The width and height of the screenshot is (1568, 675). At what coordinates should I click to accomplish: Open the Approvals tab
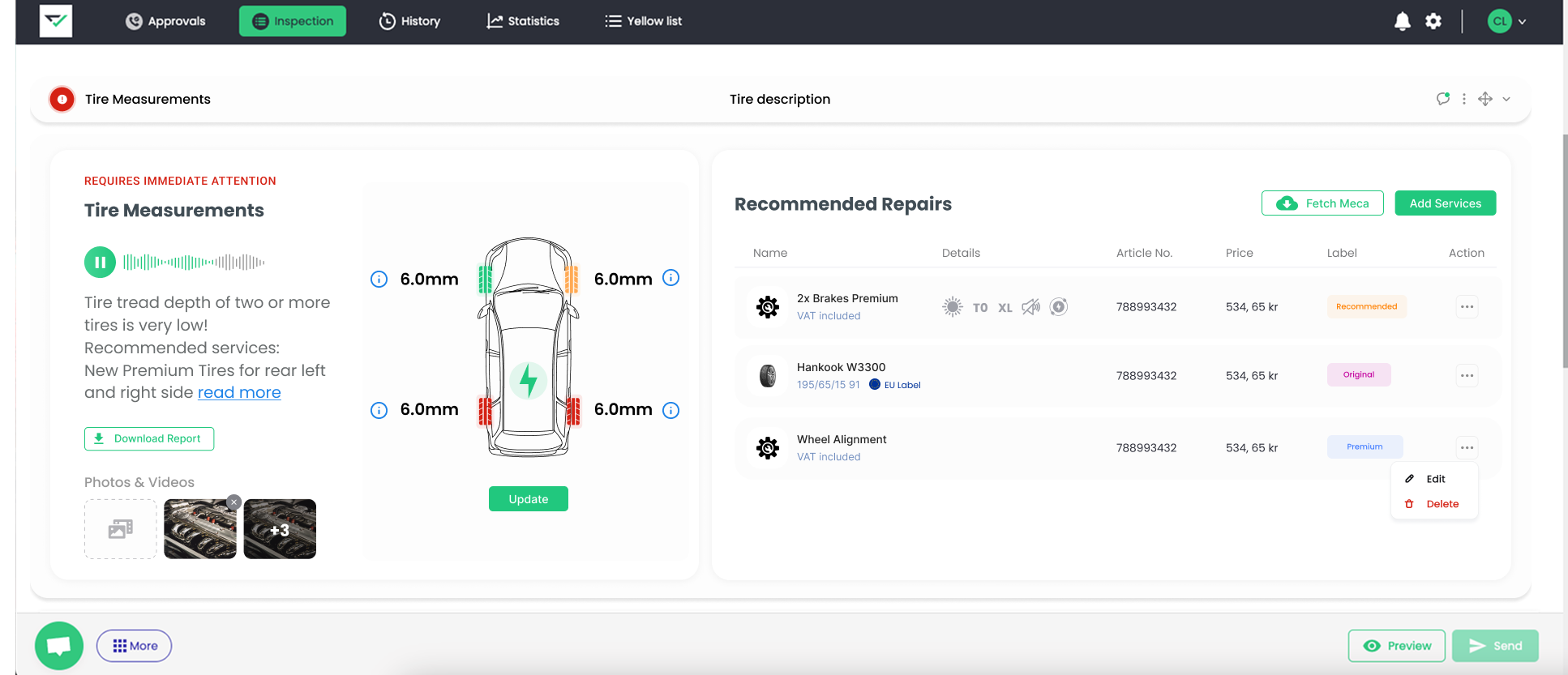[165, 21]
